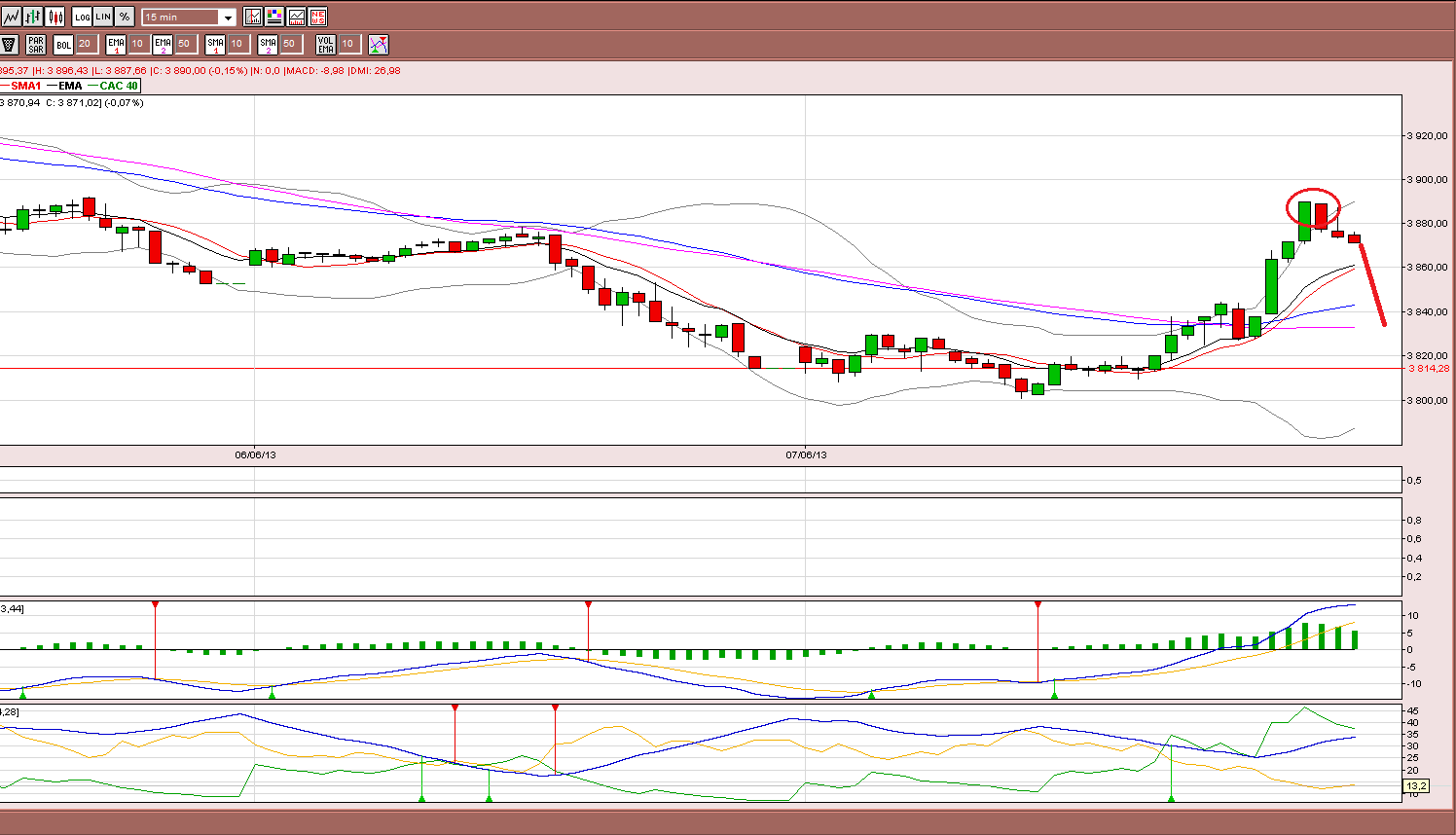Click the VOL EMA period field
Viewport: 1456px width, 835px height.
(x=348, y=44)
